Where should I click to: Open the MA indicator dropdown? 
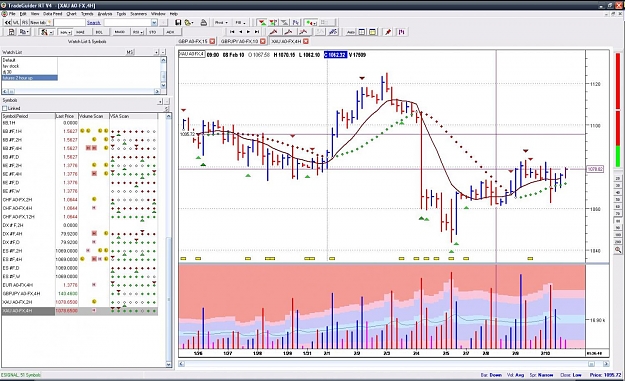coord(65,32)
